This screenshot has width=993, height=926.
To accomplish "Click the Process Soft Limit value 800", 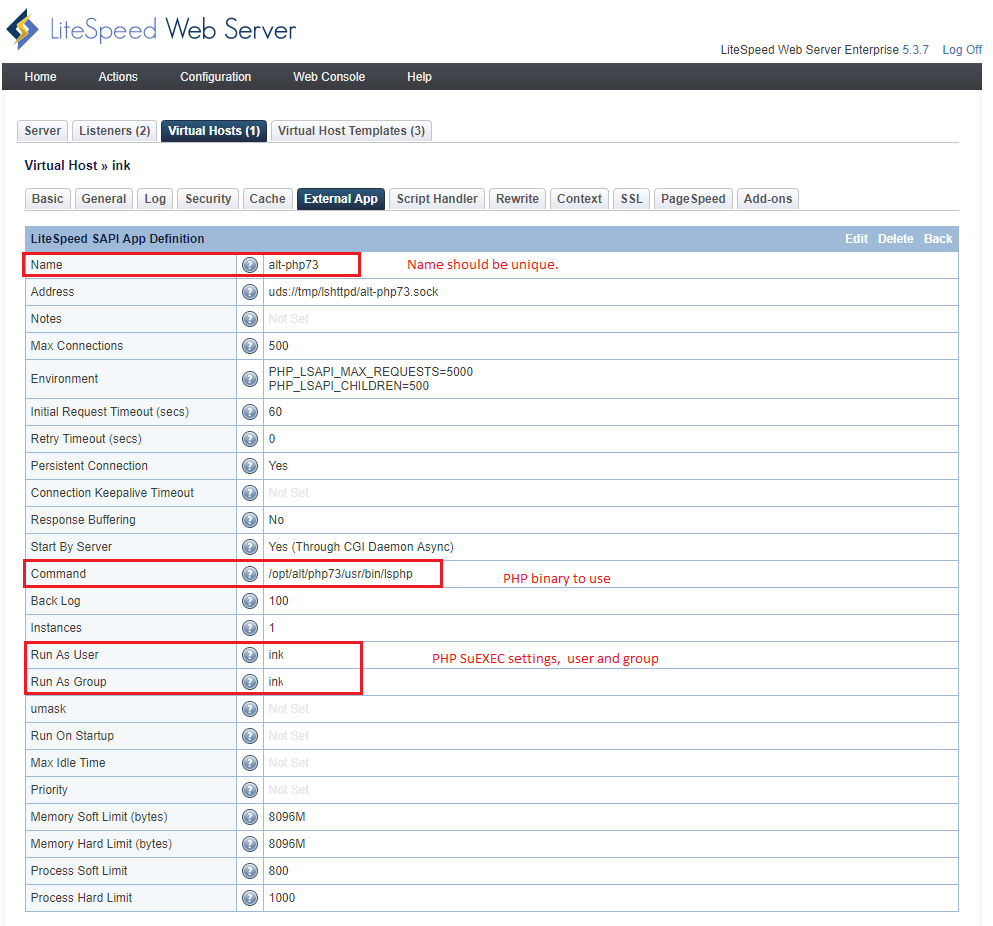I will [279, 871].
